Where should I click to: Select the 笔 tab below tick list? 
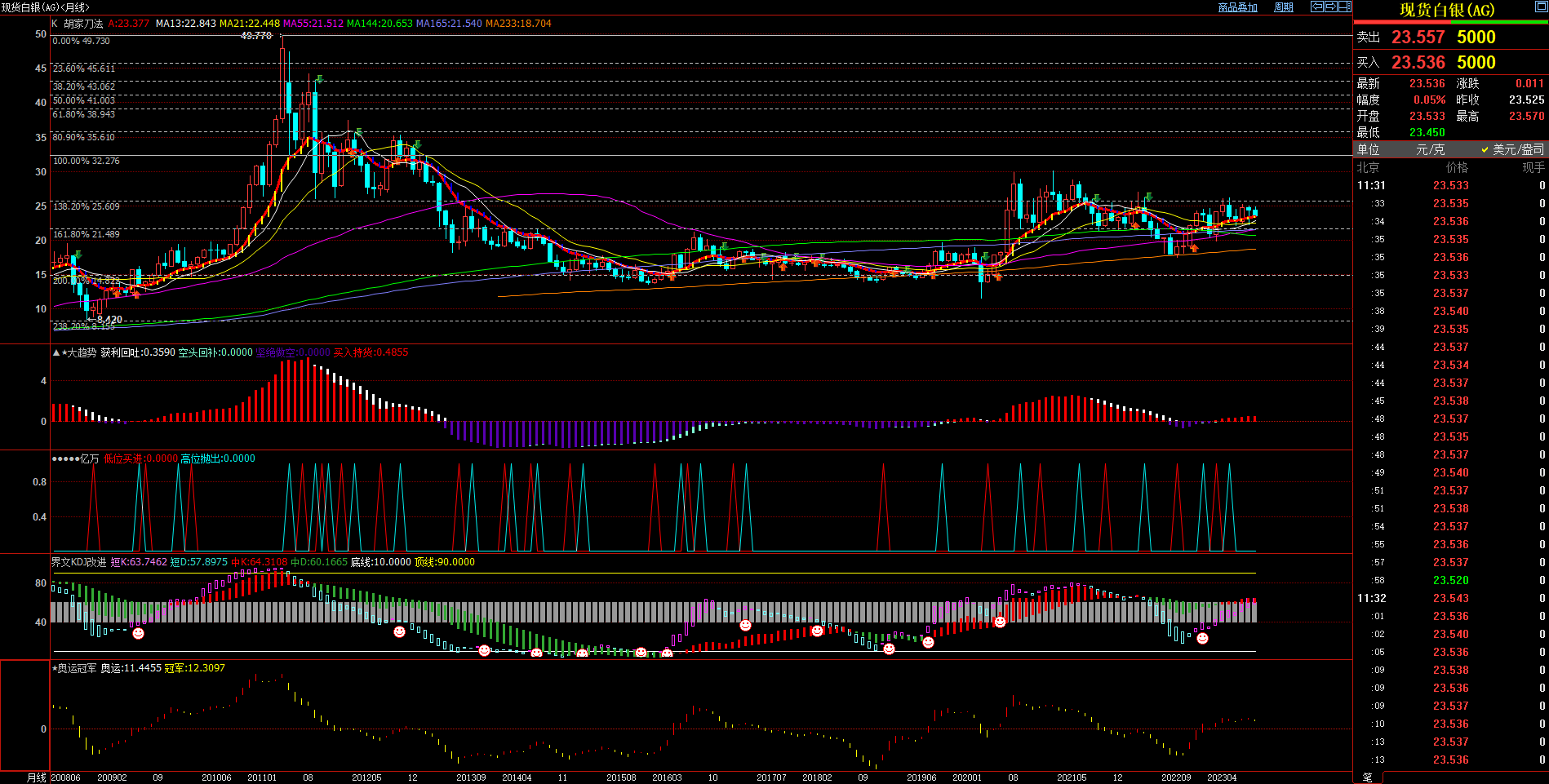point(1368,777)
